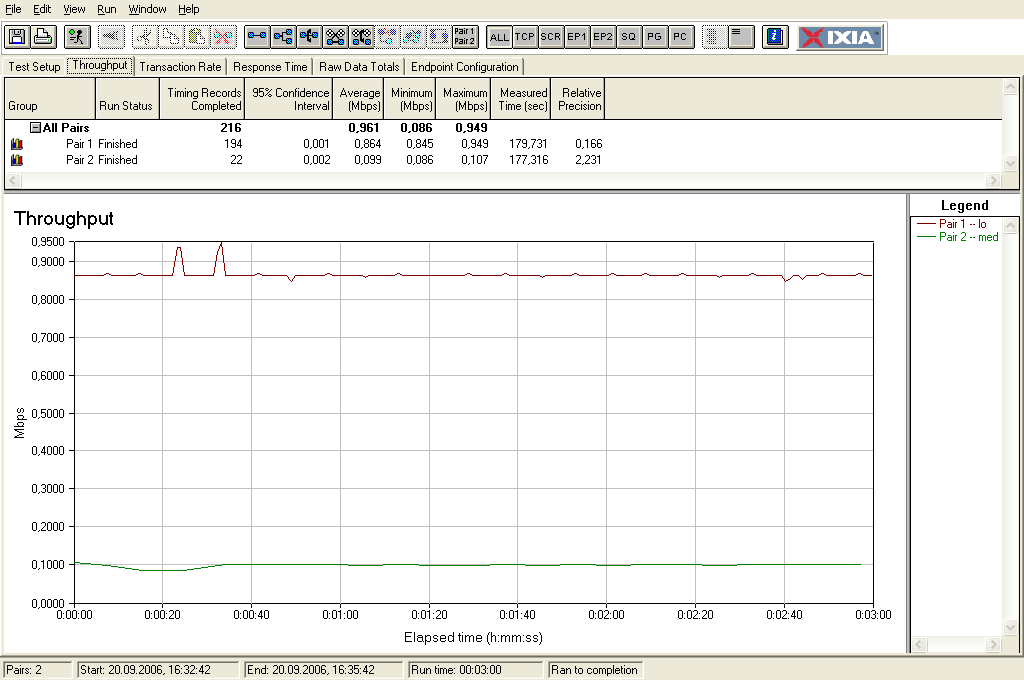Image resolution: width=1024 pixels, height=680 pixels.
Task: Toggle the SQ filter button
Action: coord(628,37)
